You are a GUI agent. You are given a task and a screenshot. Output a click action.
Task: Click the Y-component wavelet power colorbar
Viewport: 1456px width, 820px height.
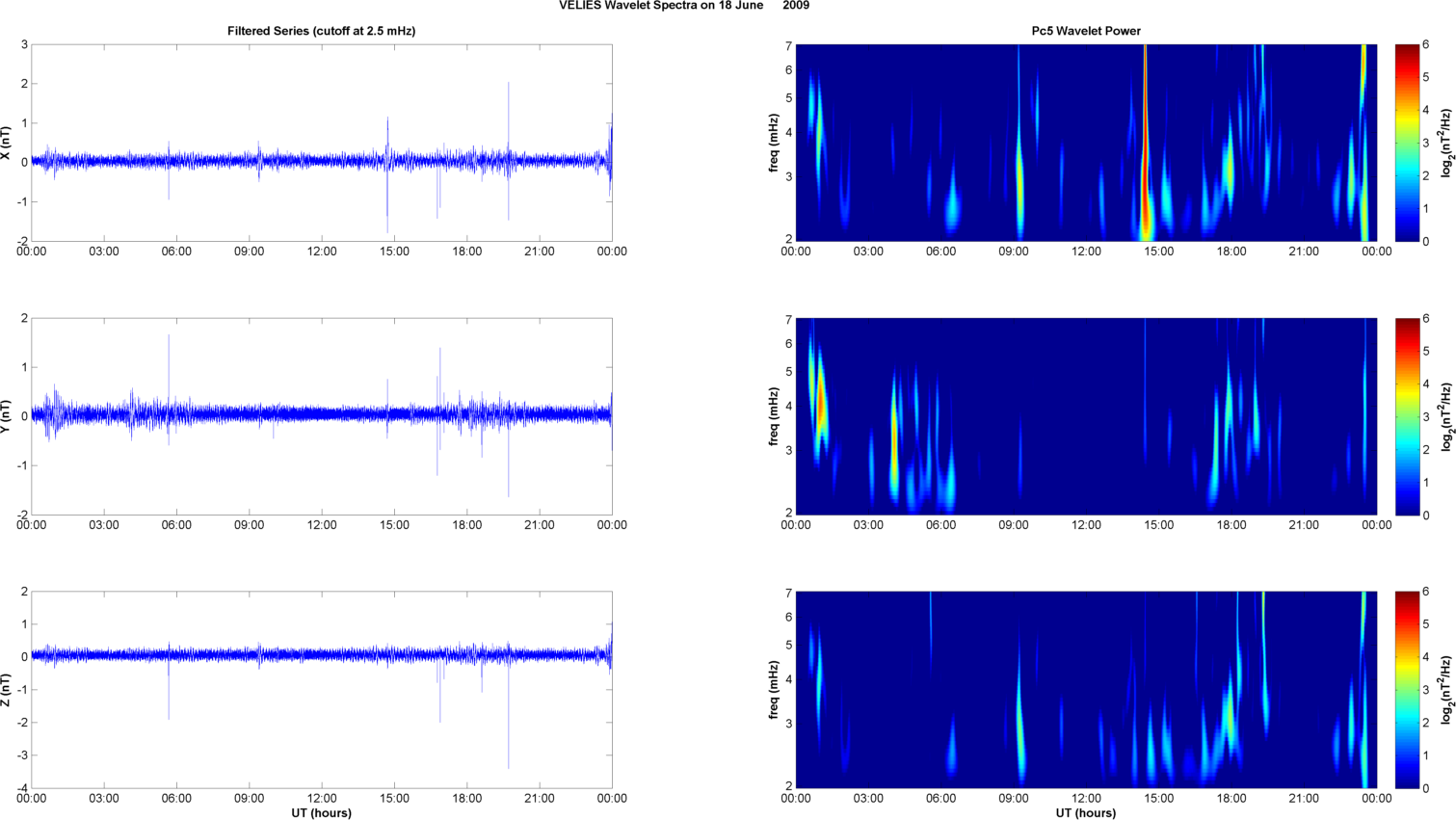[x=1407, y=416]
